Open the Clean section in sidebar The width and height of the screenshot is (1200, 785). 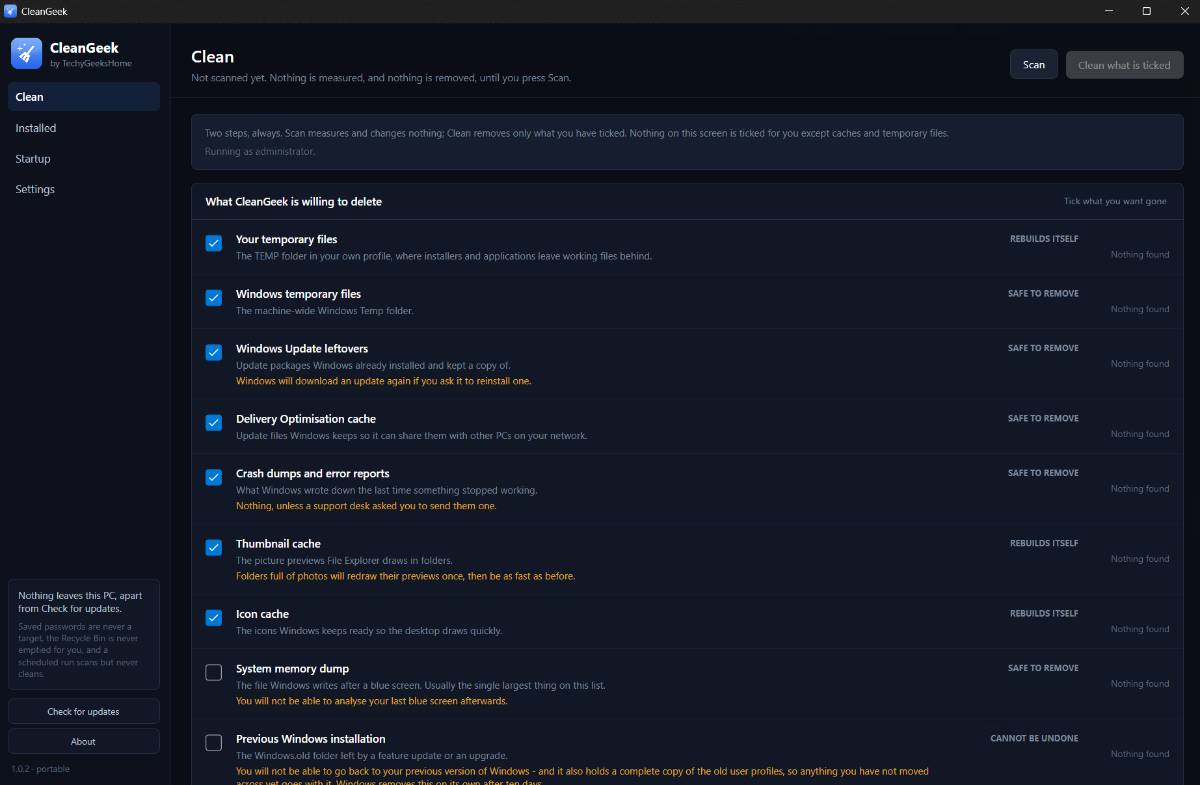coord(84,97)
